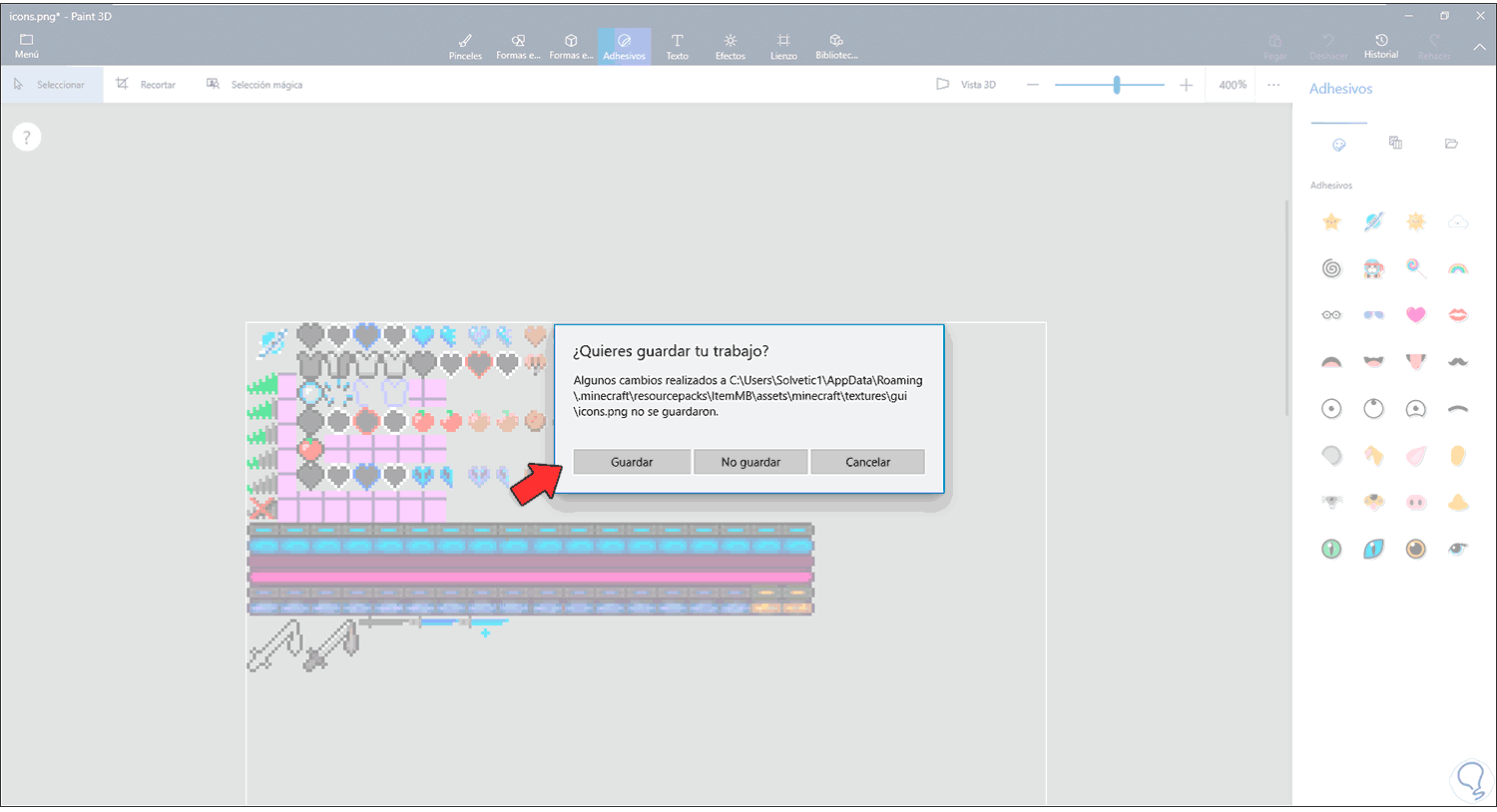Select the red lips sticker
The height and width of the screenshot is (812, 1497).
[1458, 315]
